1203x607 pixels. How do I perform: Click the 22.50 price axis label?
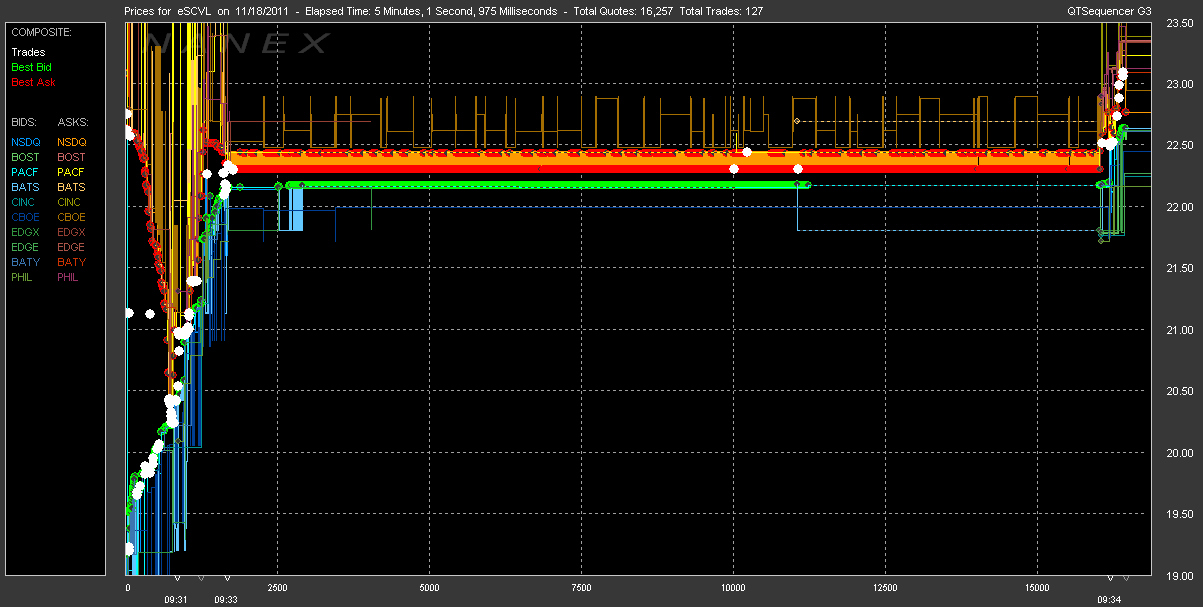coord(1181,146)
